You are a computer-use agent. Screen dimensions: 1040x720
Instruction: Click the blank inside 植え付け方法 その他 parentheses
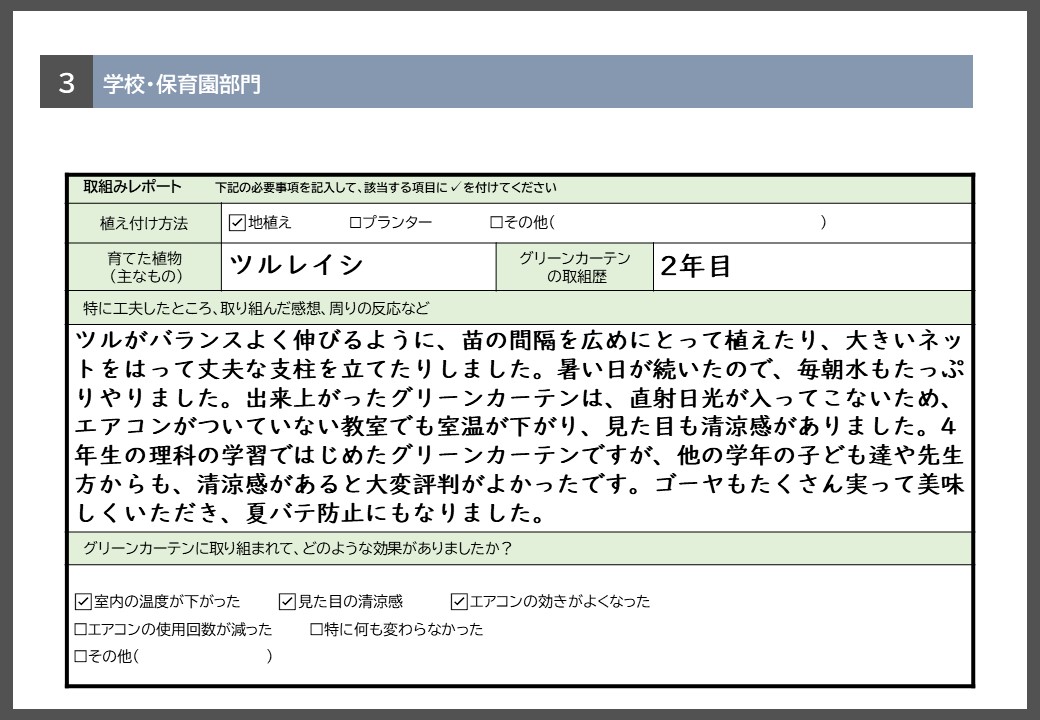(x=688, y=222)
